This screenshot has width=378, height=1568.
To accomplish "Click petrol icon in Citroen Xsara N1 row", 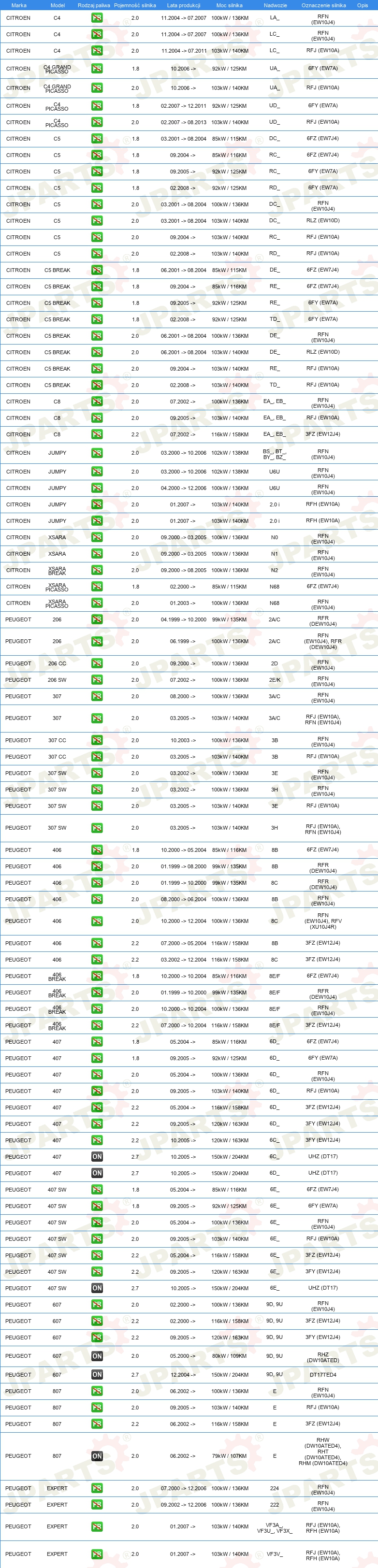I will (x=97, y=554).
